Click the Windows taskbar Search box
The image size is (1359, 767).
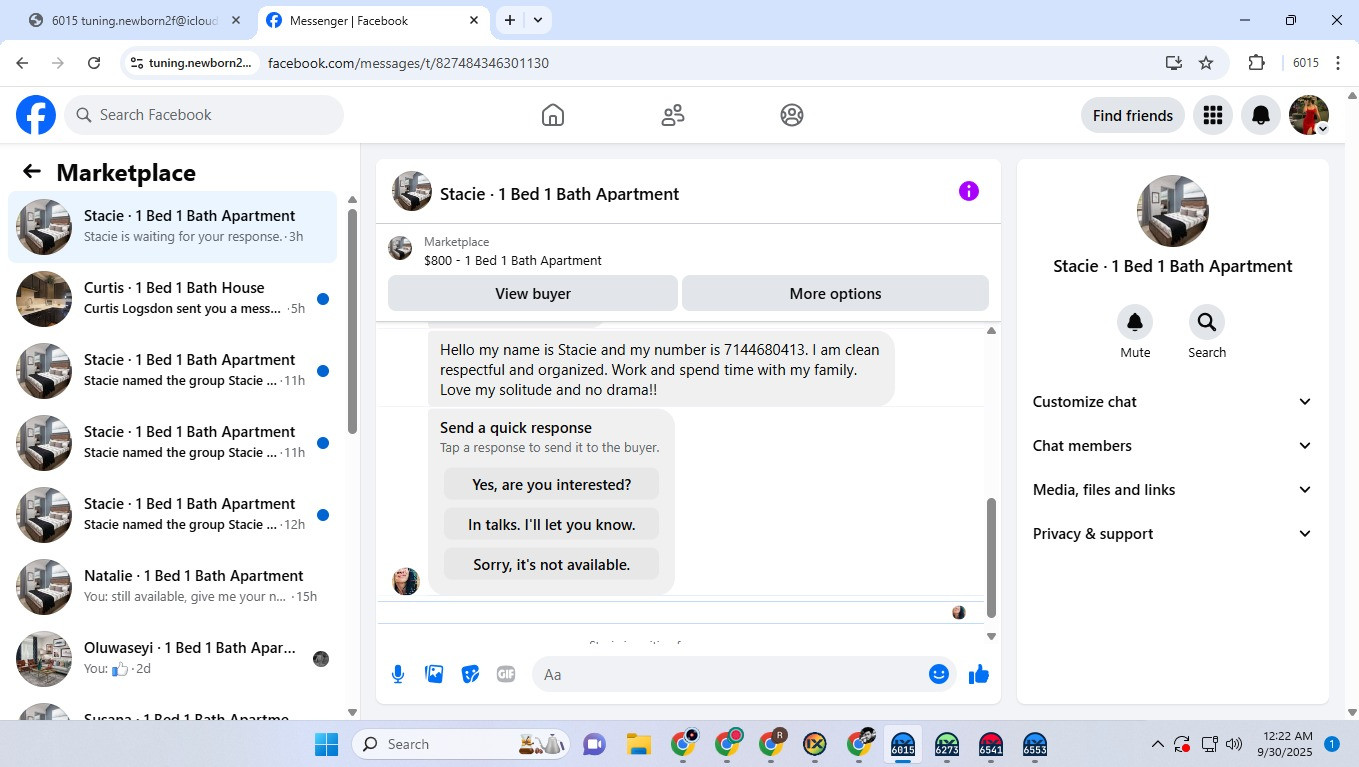click(460, 744)
